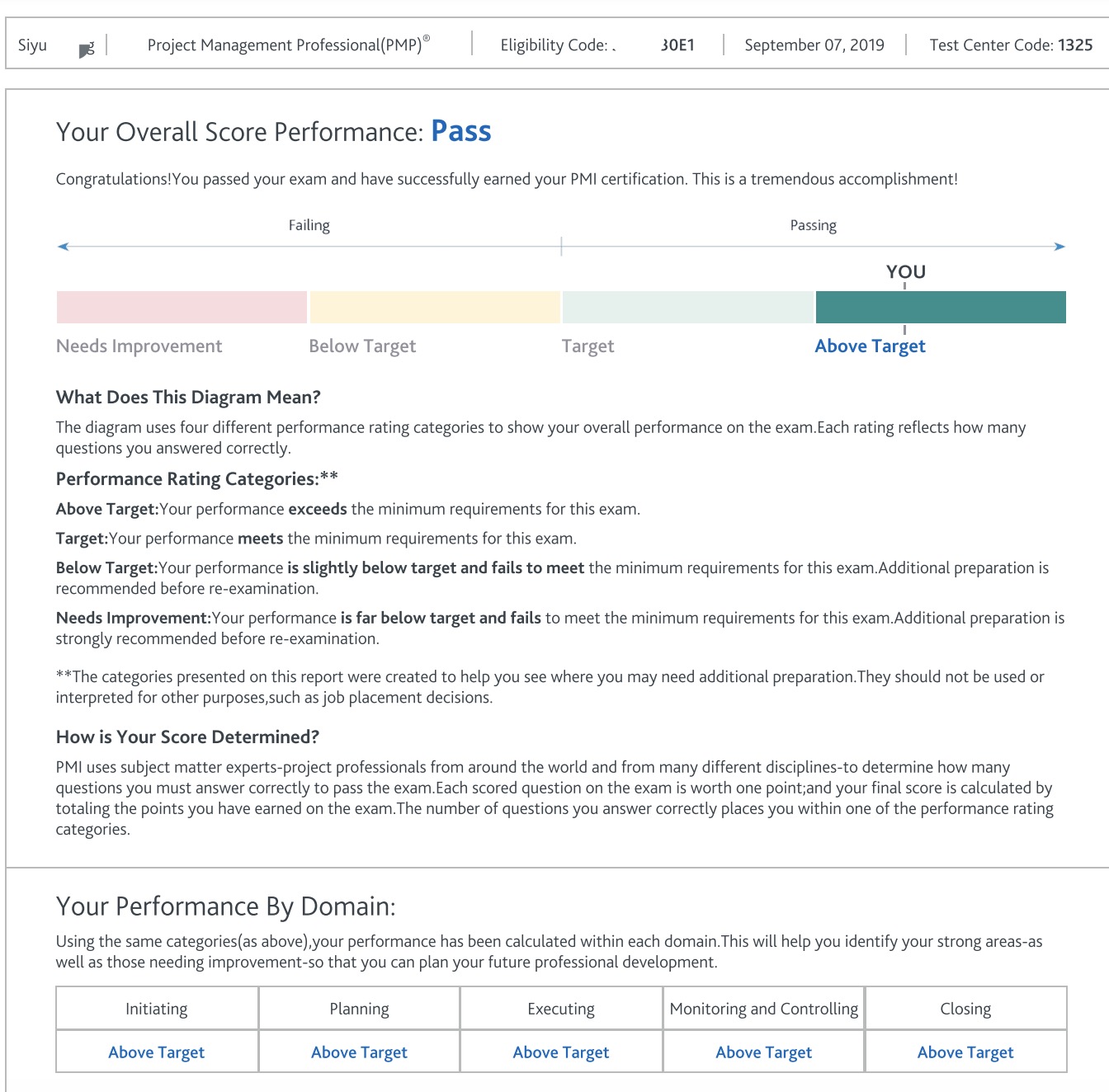Image resolution: width=1109 pixels, height=1092 pixels.
Task: Select the Needs Improvement pink bar segment
Action: point(182,307)
